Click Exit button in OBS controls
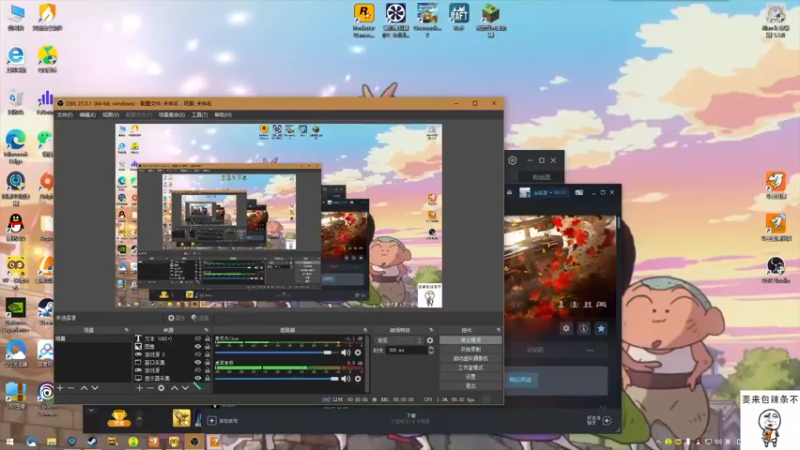 tap(470, 386)
